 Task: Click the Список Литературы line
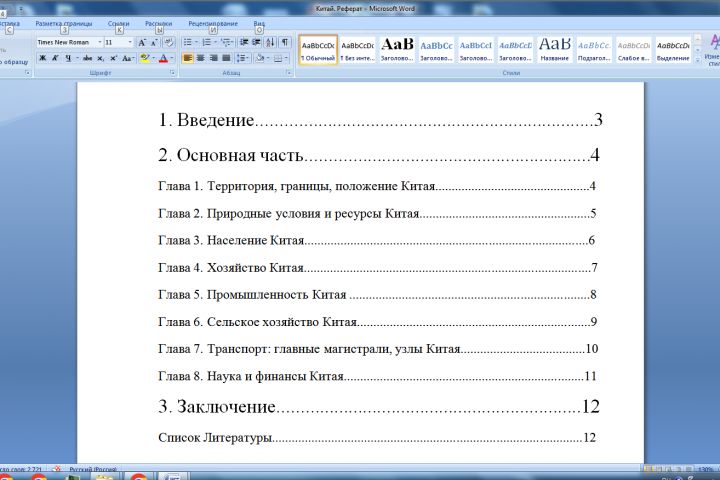[x=377, y=437]
